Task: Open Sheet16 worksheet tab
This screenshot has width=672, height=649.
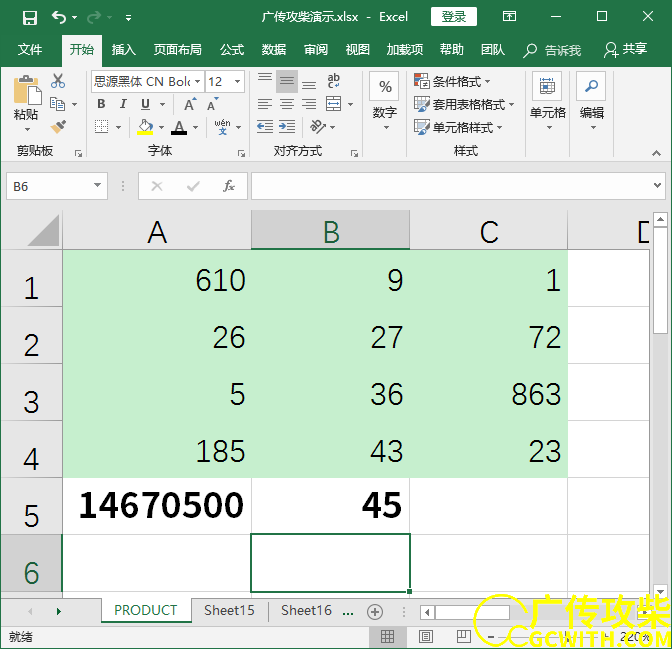Action: (306, 610)
